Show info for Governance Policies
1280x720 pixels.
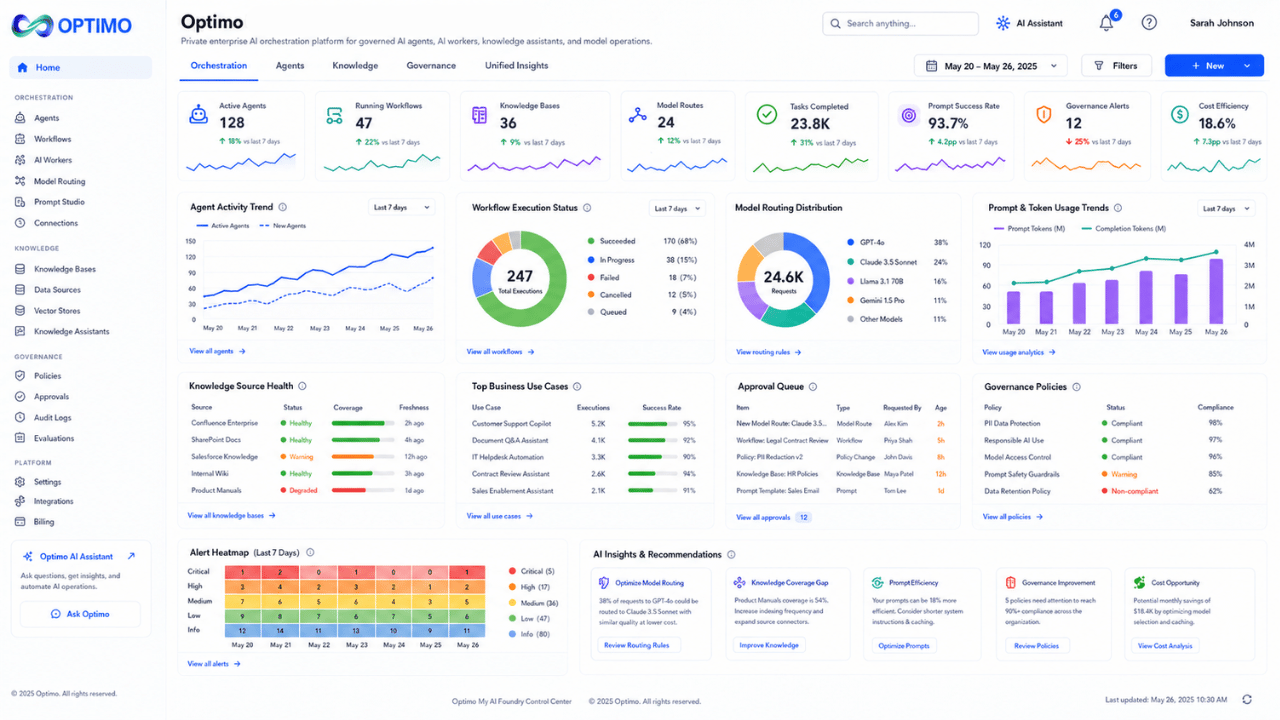[1078, 386]
